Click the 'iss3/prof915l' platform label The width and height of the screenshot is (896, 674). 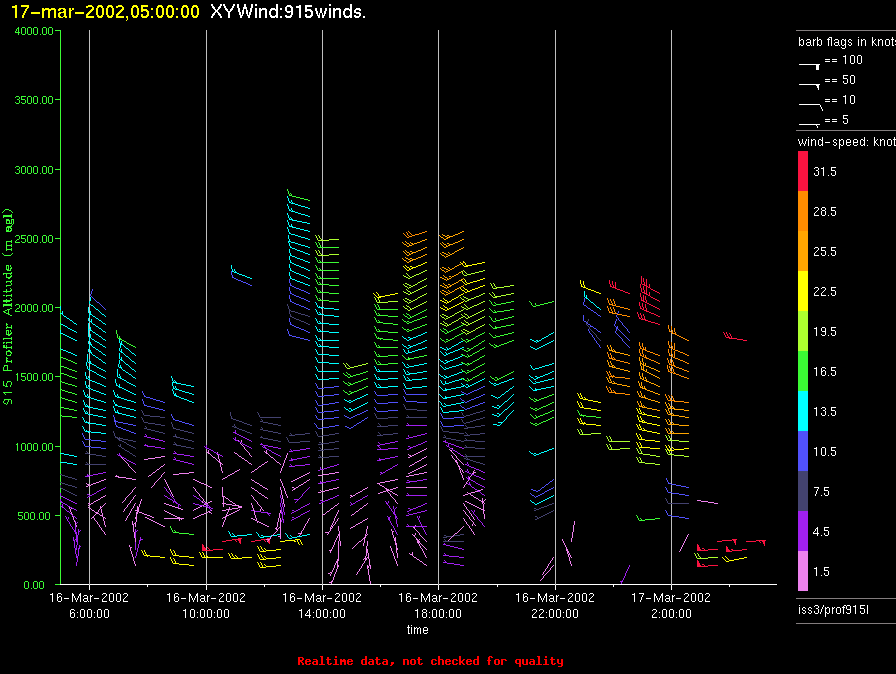point(833,610)
